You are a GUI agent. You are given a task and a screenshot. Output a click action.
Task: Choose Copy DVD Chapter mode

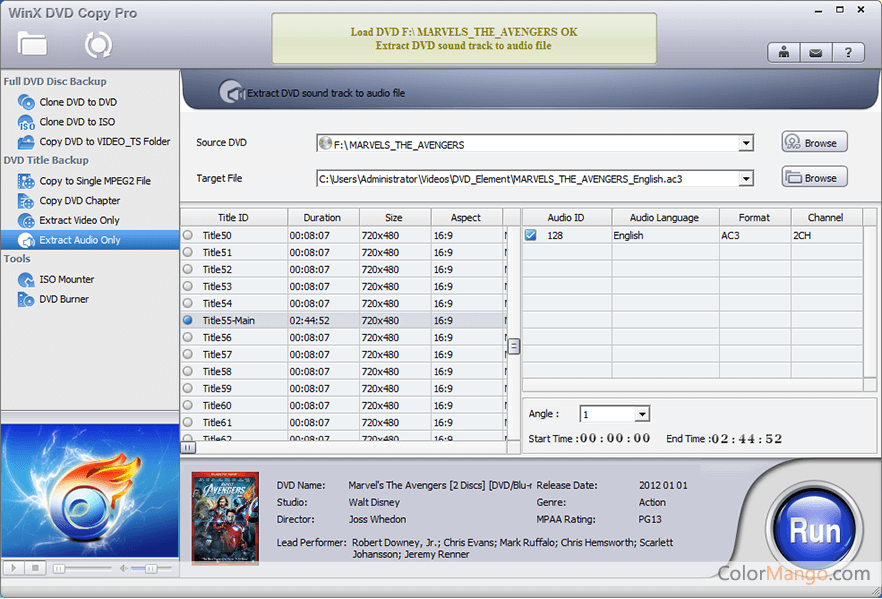tap(79, 201)
